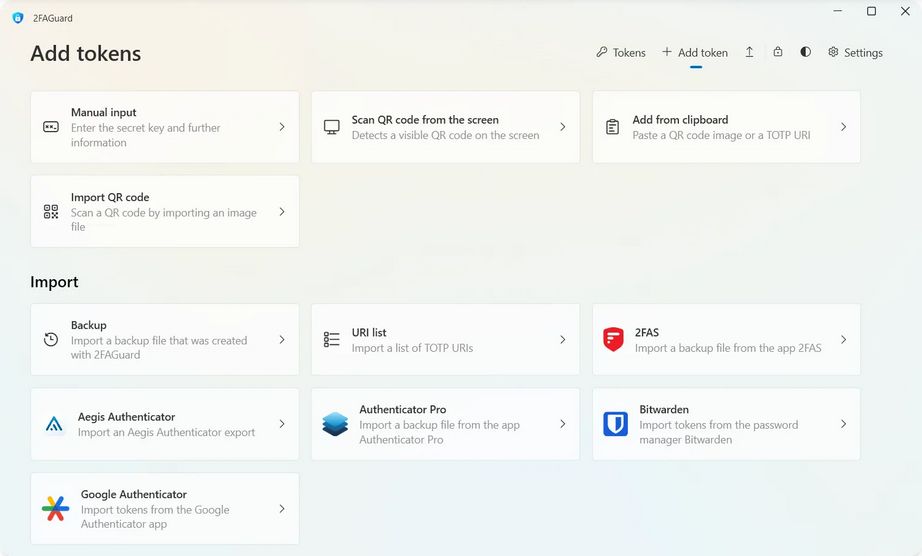The width and height of the screenshot is (922, 556).
Task: Expand Backup import chevron
Action: point(282,340)
